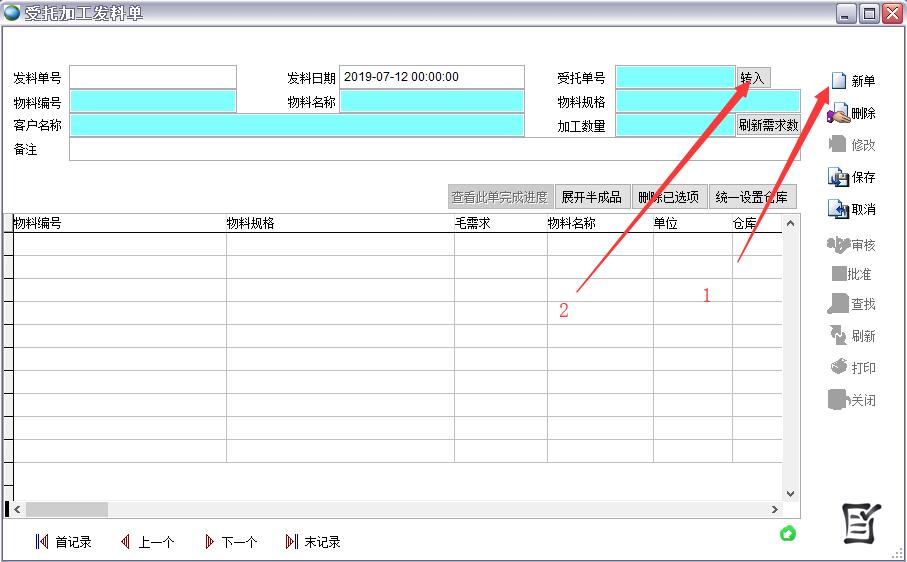Click the 展开半成品 button
The width and height of the screenshot is (907, 562).
[591, 197]
